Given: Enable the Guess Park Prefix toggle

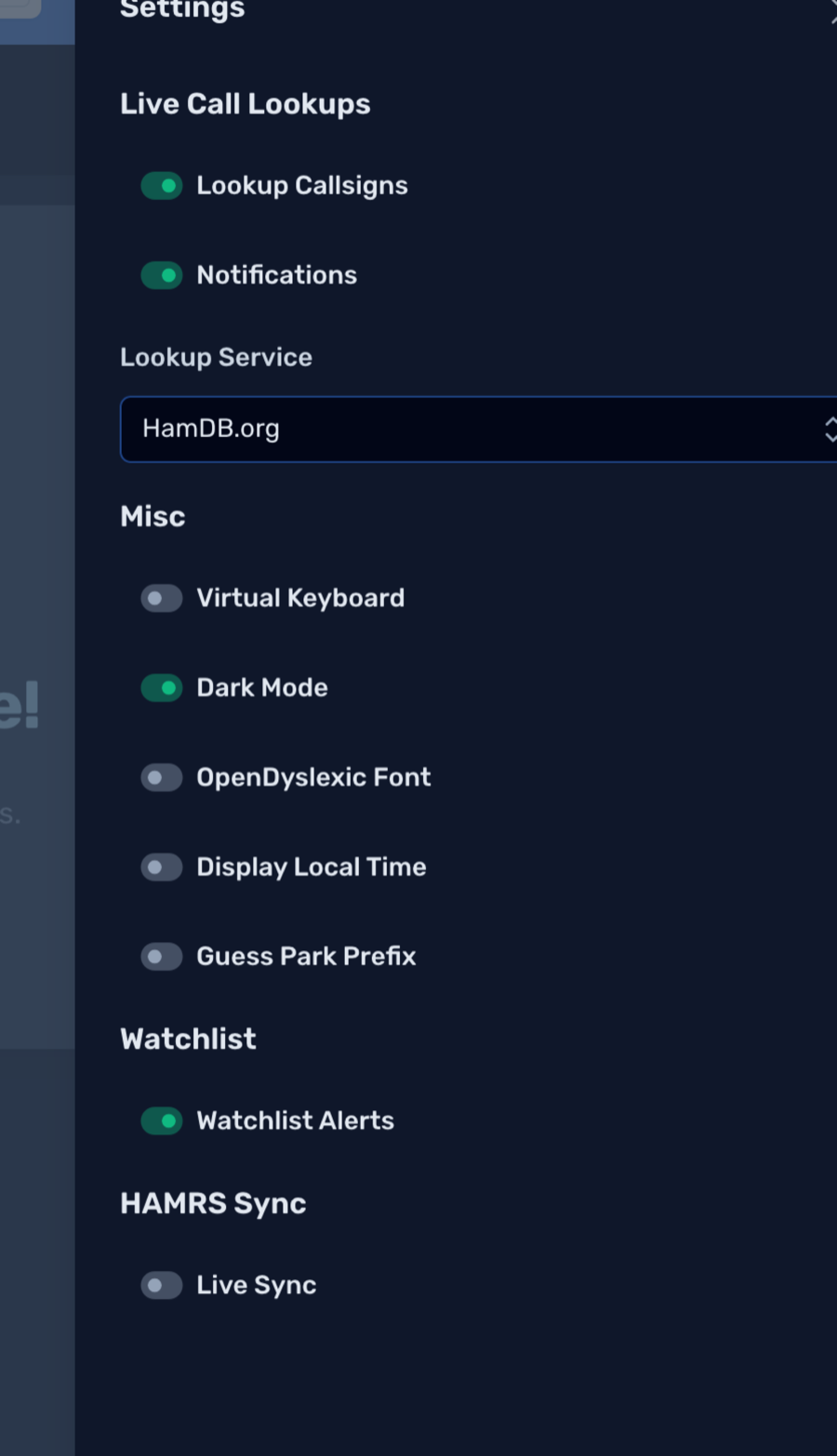Looking at the screenshot, I should pos(162,957).
